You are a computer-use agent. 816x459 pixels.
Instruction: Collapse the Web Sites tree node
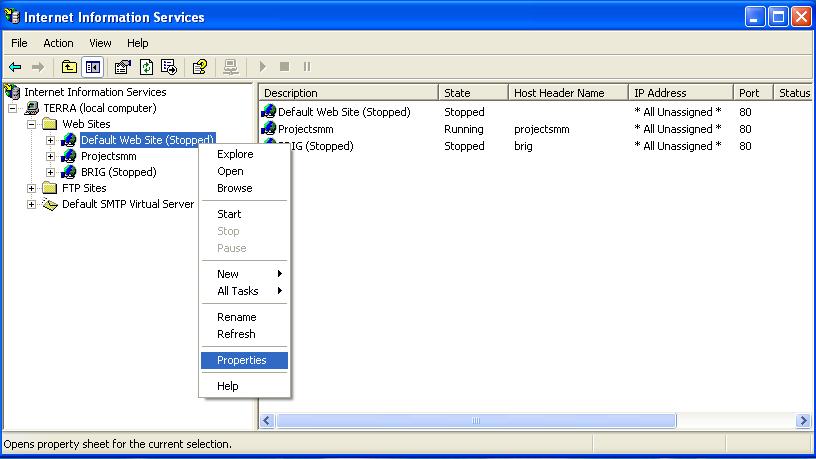pos(31,124)
